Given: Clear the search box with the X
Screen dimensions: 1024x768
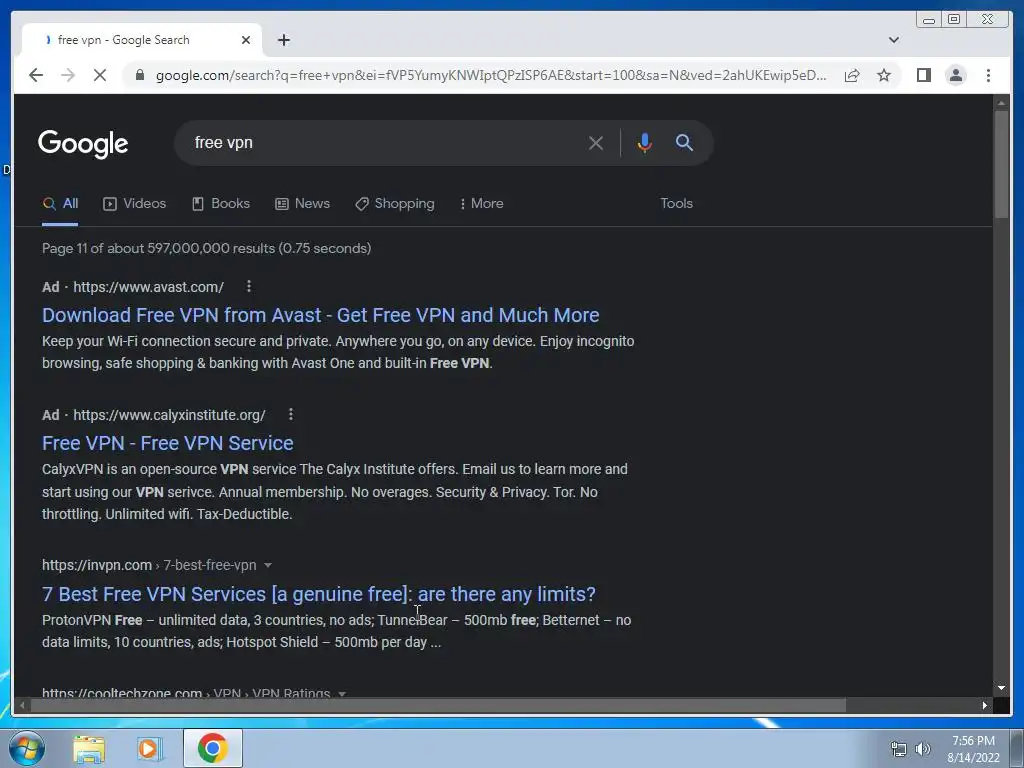Looking at the screenshot, I should tap(596, 142).
